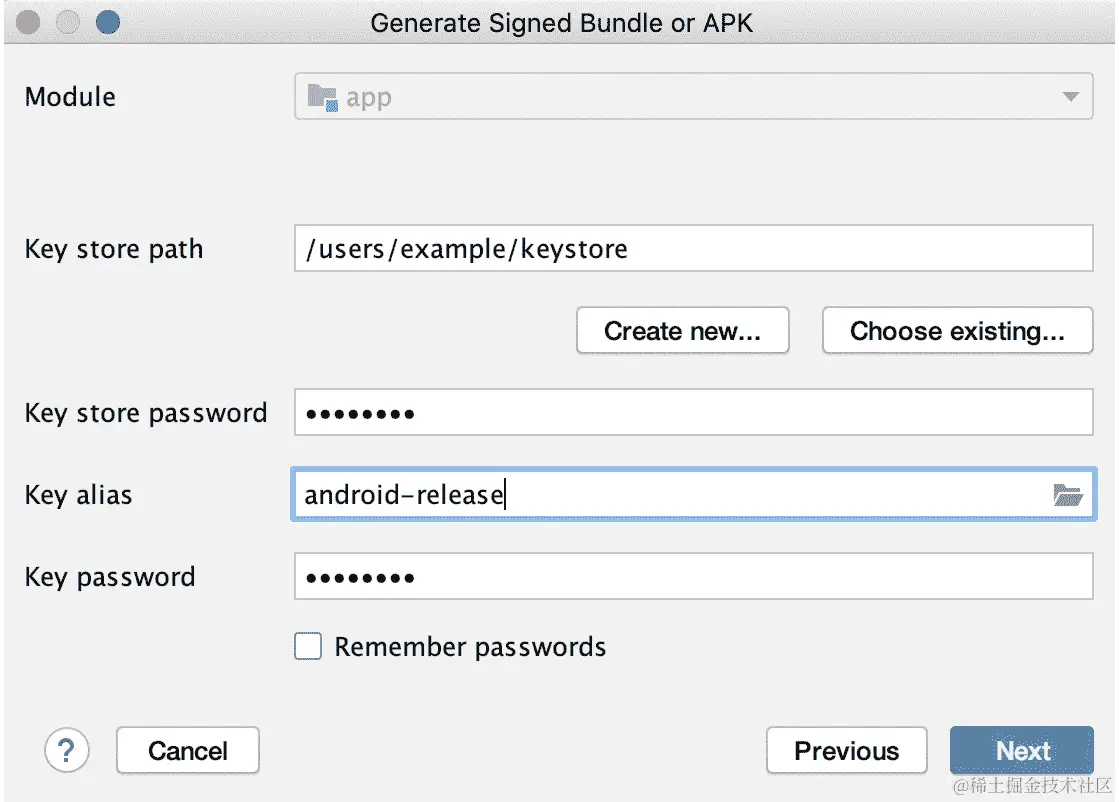This screenshot has height=802, width=1119.
Task: Click the Key store password field
Action: pyautogui.click(x=690, y=412)
